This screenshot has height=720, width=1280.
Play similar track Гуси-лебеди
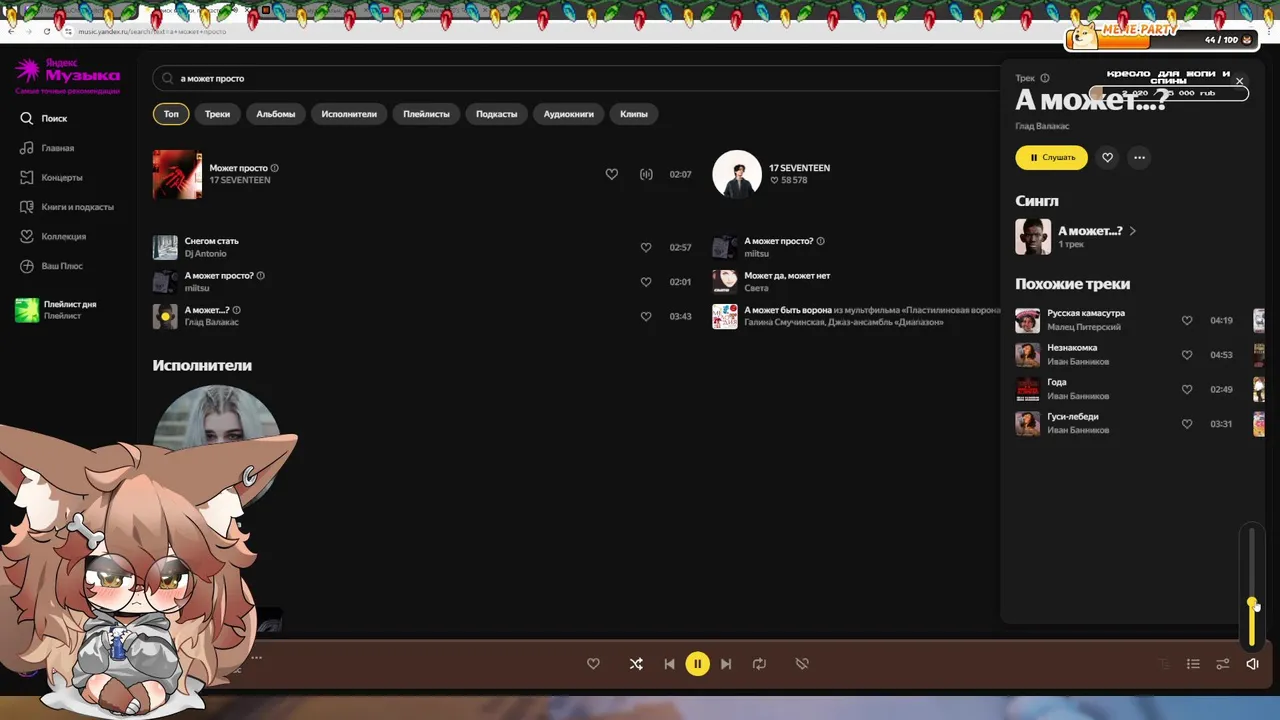tap(1027, 424)
